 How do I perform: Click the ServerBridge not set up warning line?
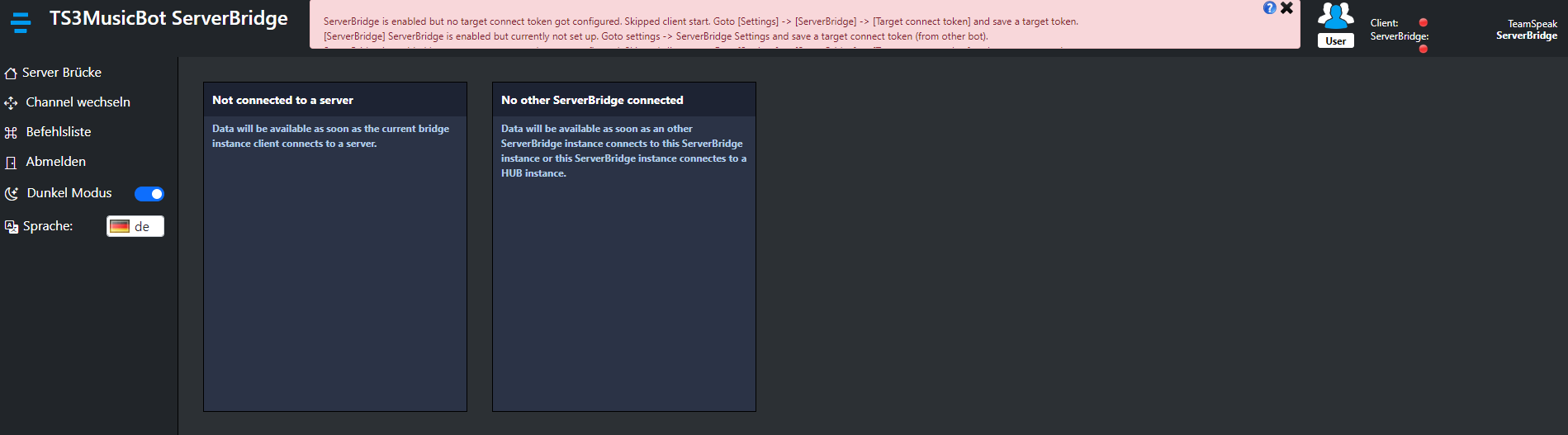[x=656, y=36]
